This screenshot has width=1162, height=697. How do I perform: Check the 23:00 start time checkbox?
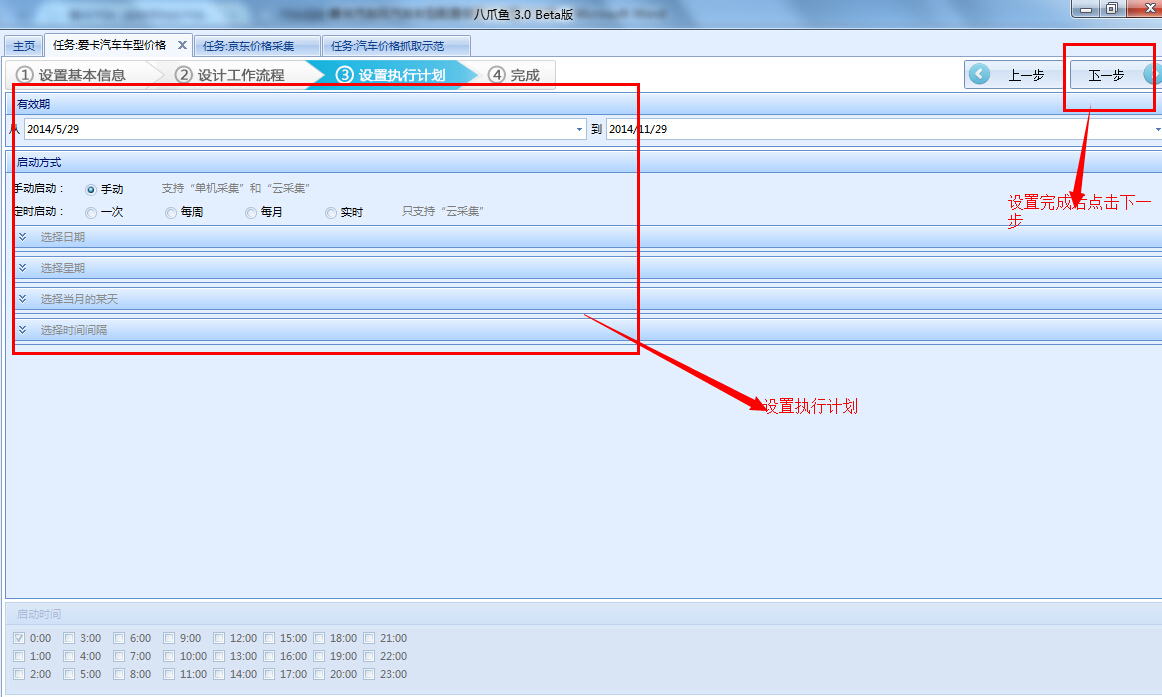[369, 674]
